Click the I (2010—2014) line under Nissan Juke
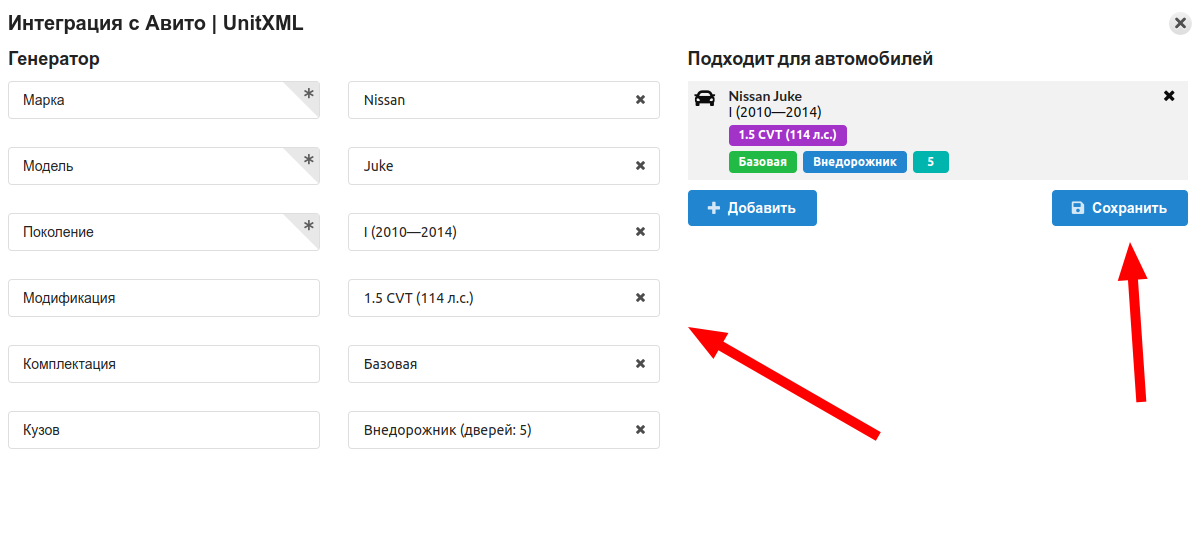Screen dimensions: 1201x539 [x=775, y=112]
